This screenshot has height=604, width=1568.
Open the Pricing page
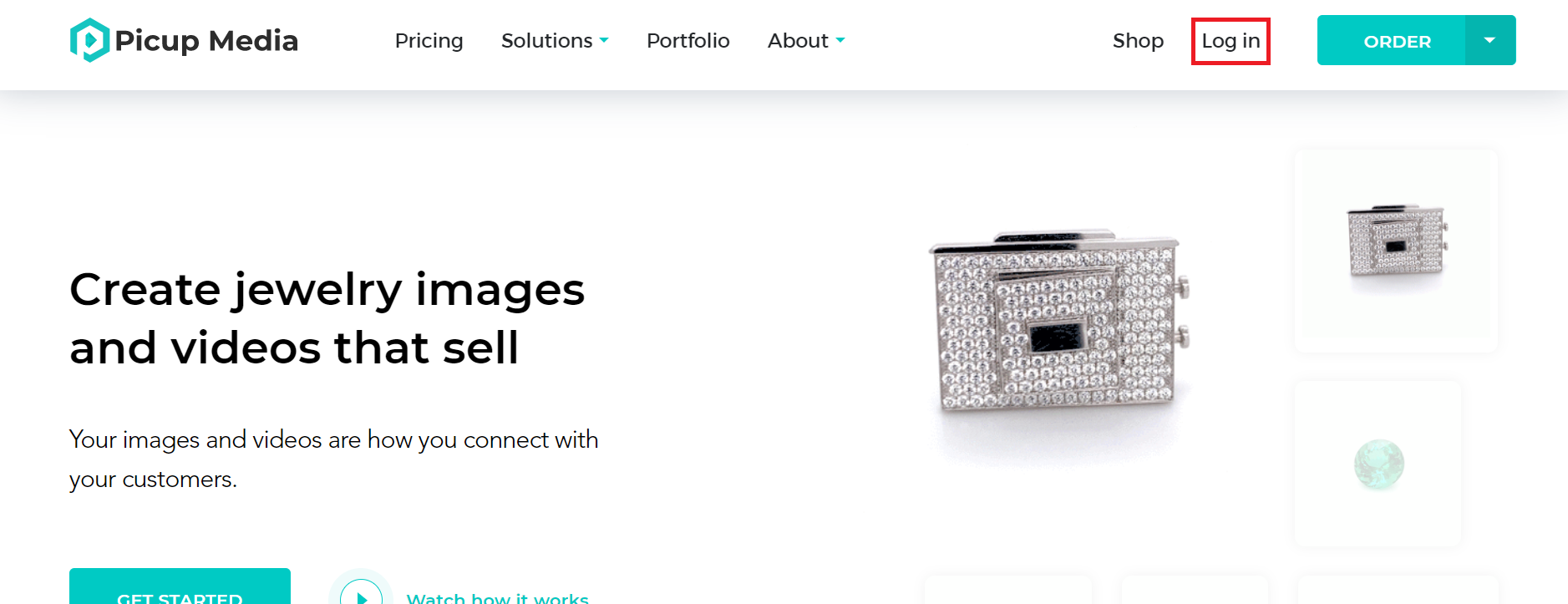click(x=429, y=41)
